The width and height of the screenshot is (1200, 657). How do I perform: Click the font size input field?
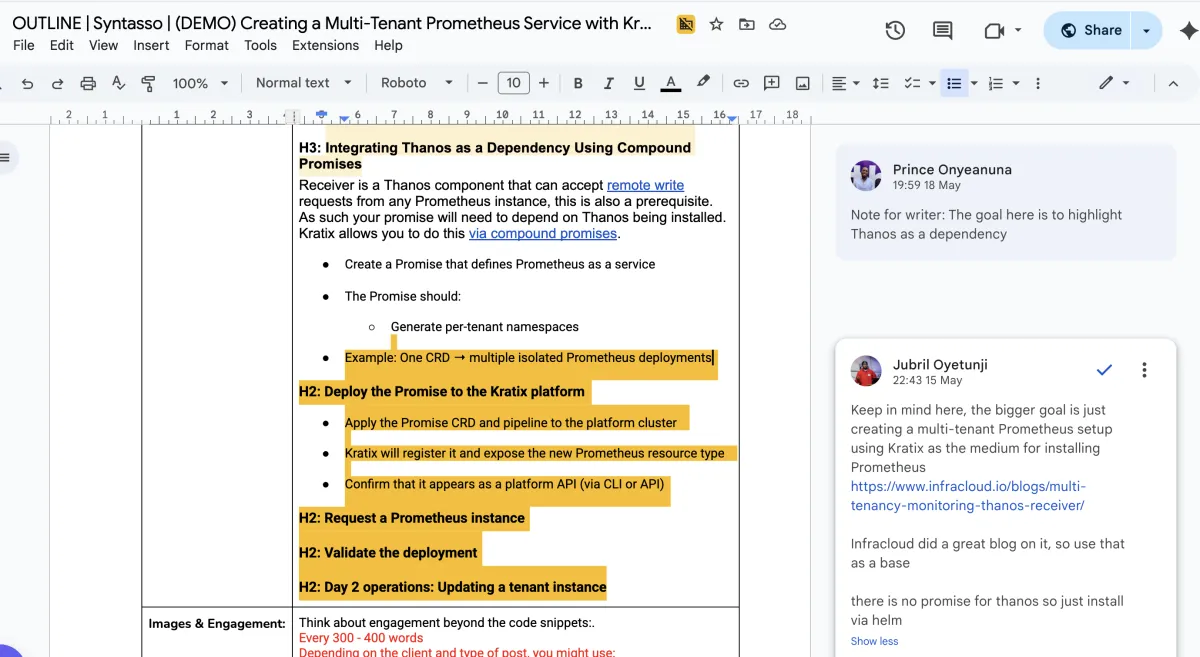(x=513, y=83)
